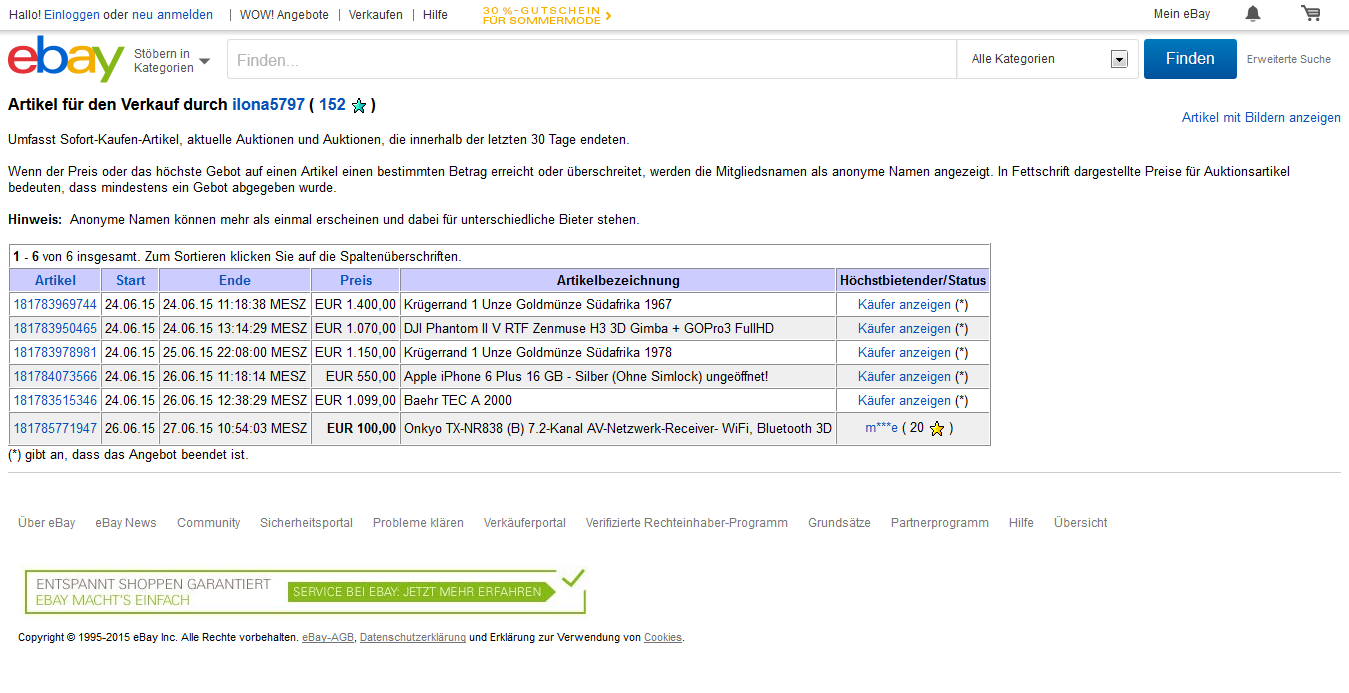Open item number 181783515346

(x=55, y=401)
